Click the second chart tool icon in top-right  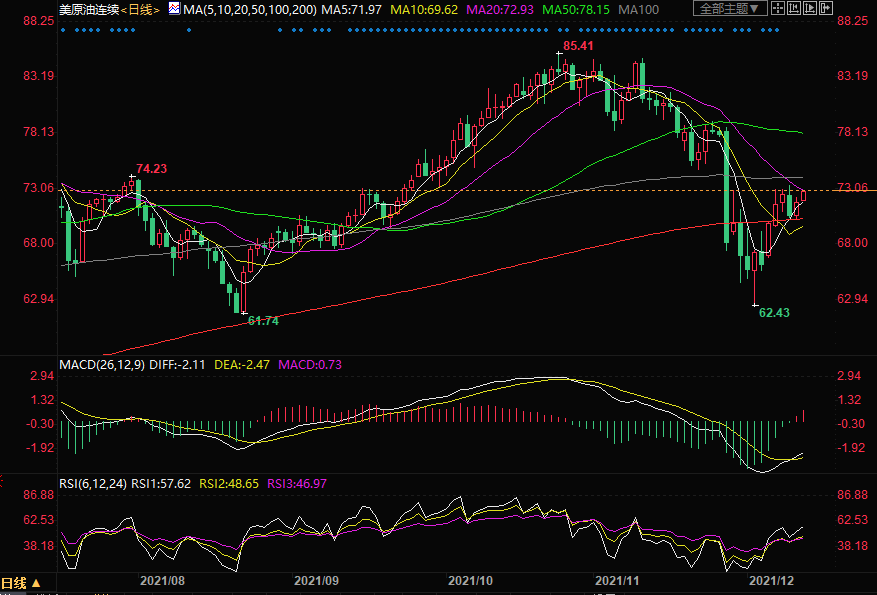pos(794,9)
